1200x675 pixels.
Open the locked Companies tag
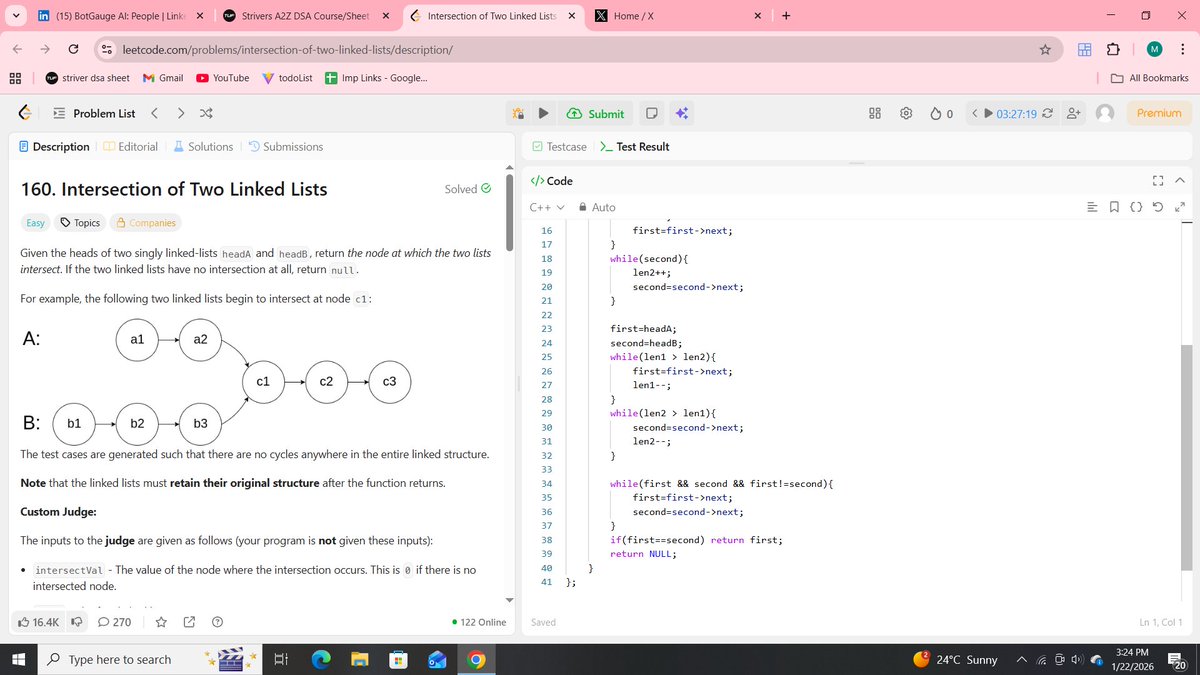point(146,223)
